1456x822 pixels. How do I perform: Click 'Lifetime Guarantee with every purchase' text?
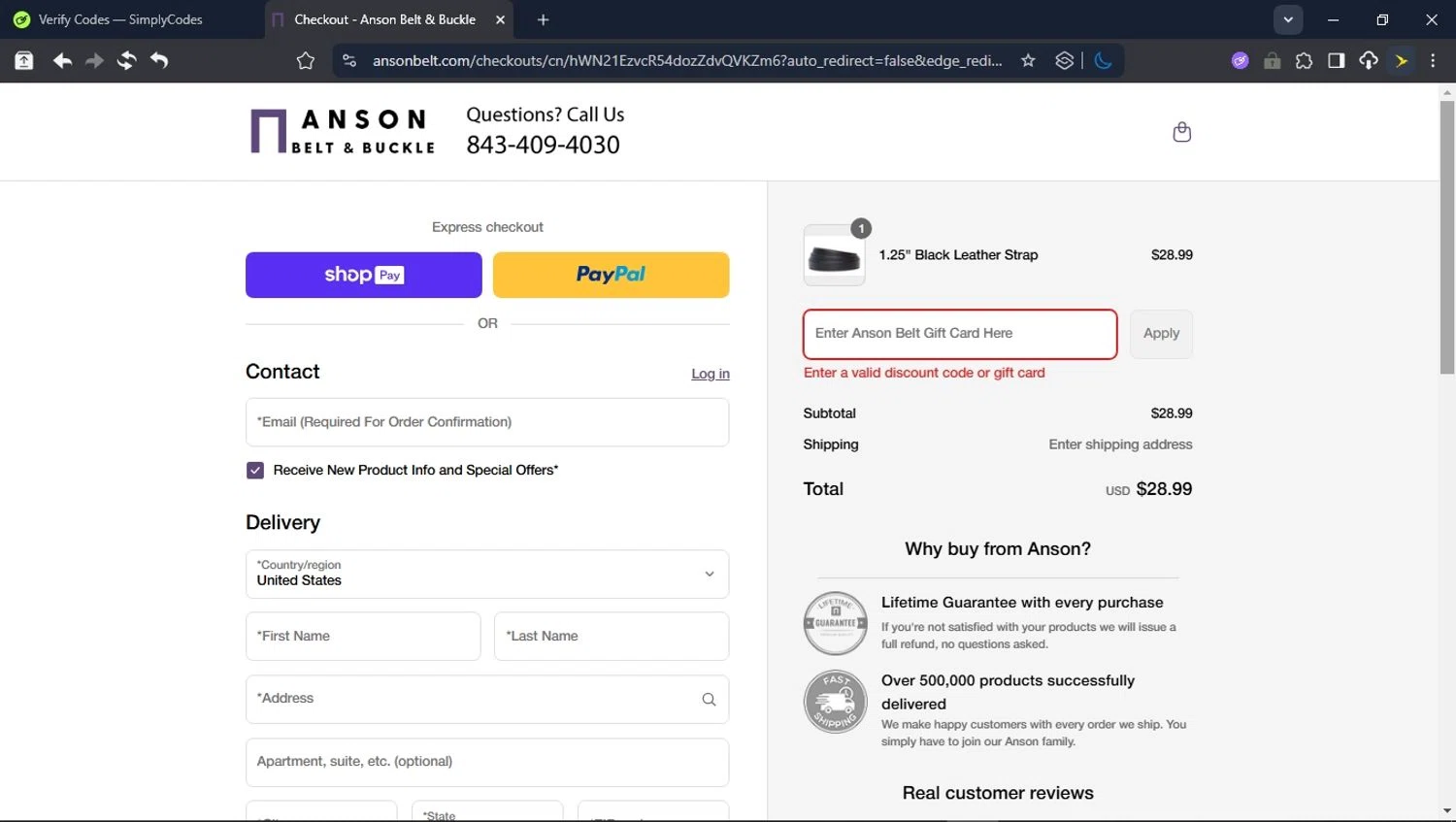1022,603
